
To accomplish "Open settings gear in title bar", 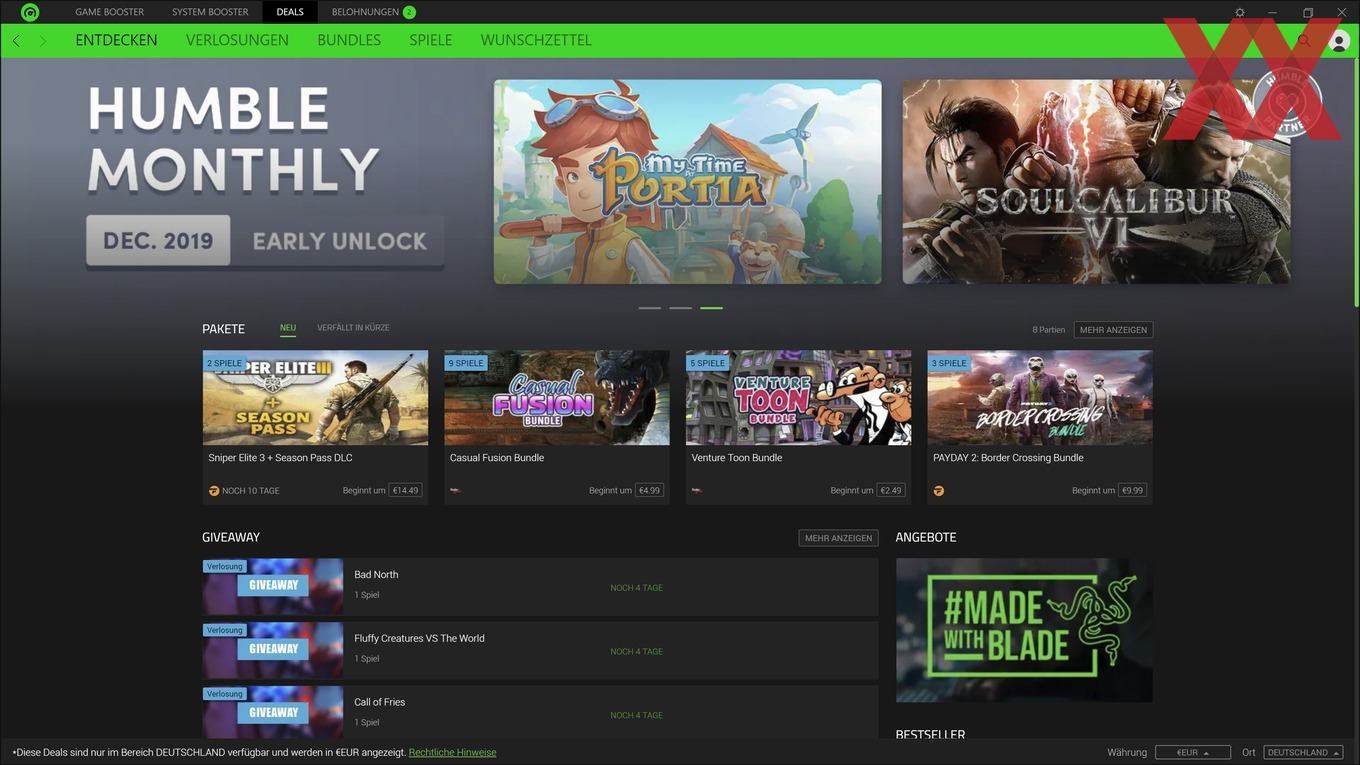I will 1240,12.
